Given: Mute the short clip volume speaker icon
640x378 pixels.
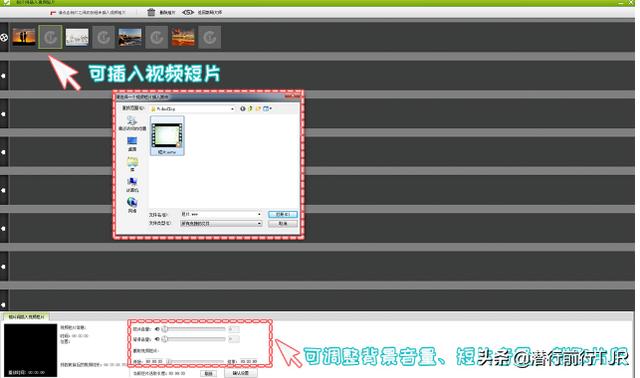Looking at the screenshot, I should pyautogui.click(x=158, y=329).
